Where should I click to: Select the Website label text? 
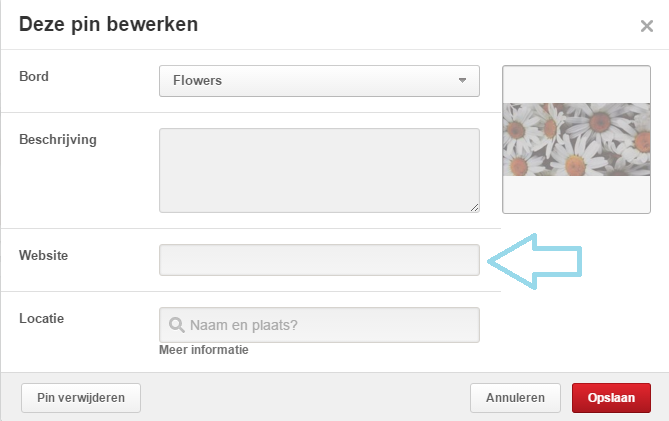(x=44, y=256)
